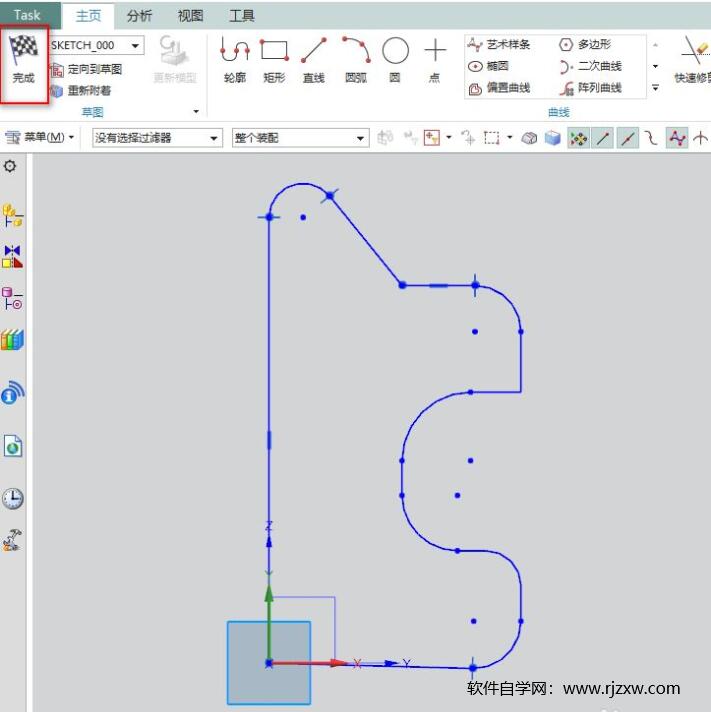Choose 阵列曲线 pattern curve tool
711x712 pixels.
pyautogui.click(x=590, y=88)
